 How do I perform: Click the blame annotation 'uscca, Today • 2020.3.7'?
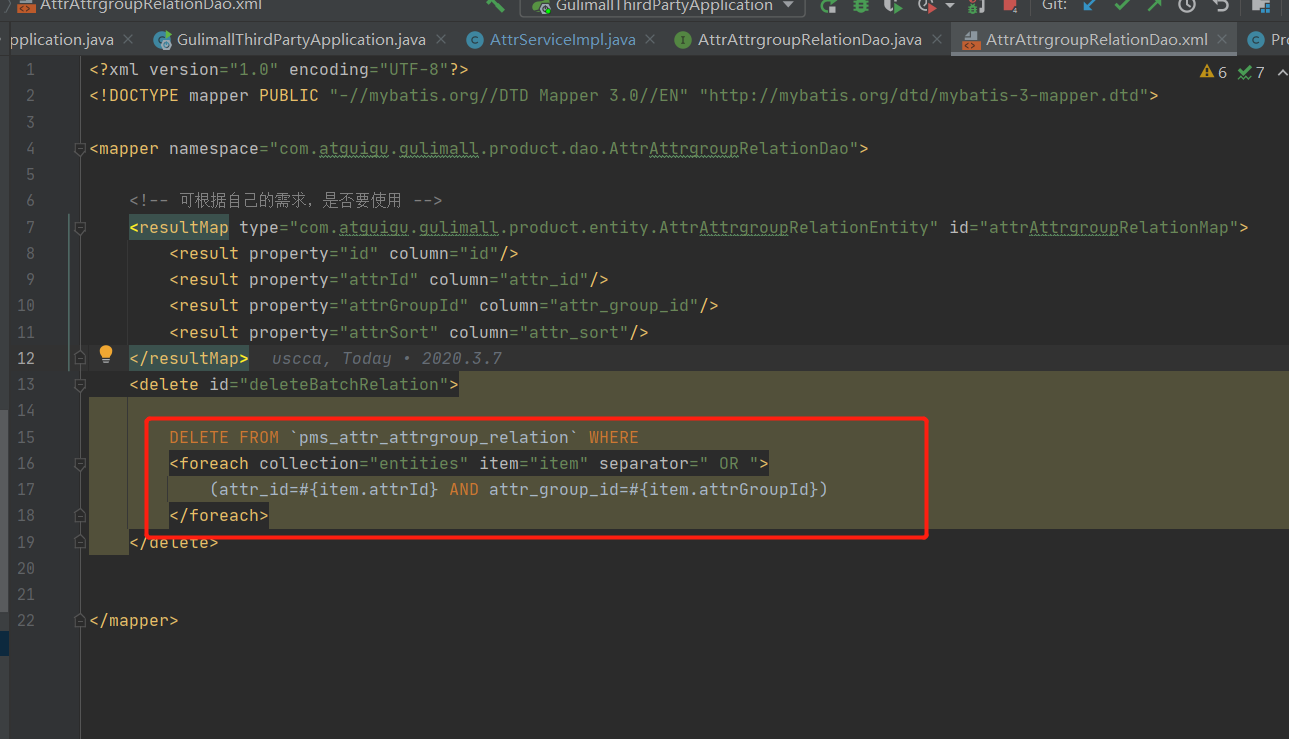point(387,358)
